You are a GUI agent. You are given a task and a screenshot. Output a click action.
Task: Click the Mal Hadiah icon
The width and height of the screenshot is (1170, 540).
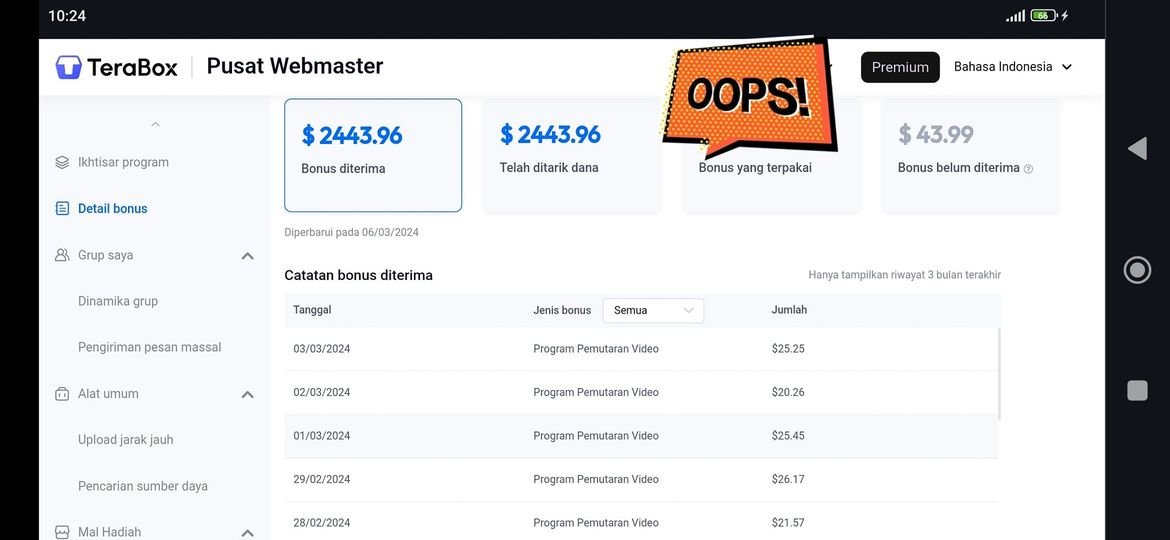pyautogui.click(x=63, y=533)
